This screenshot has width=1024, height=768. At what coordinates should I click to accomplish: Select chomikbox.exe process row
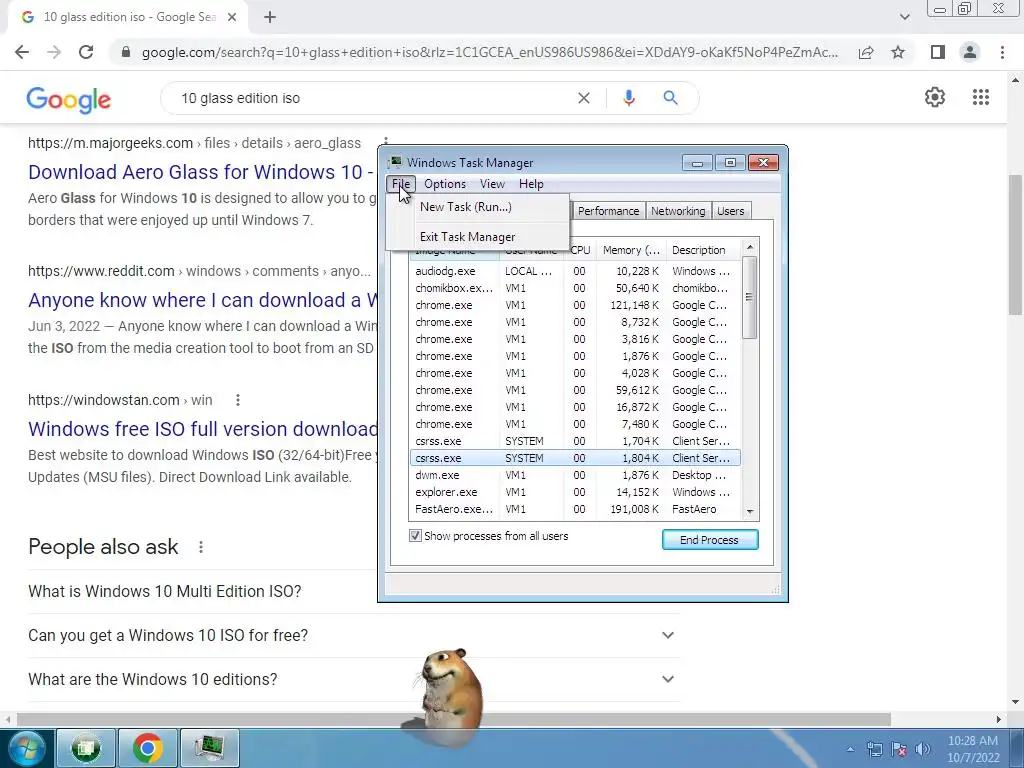(575, 288)
